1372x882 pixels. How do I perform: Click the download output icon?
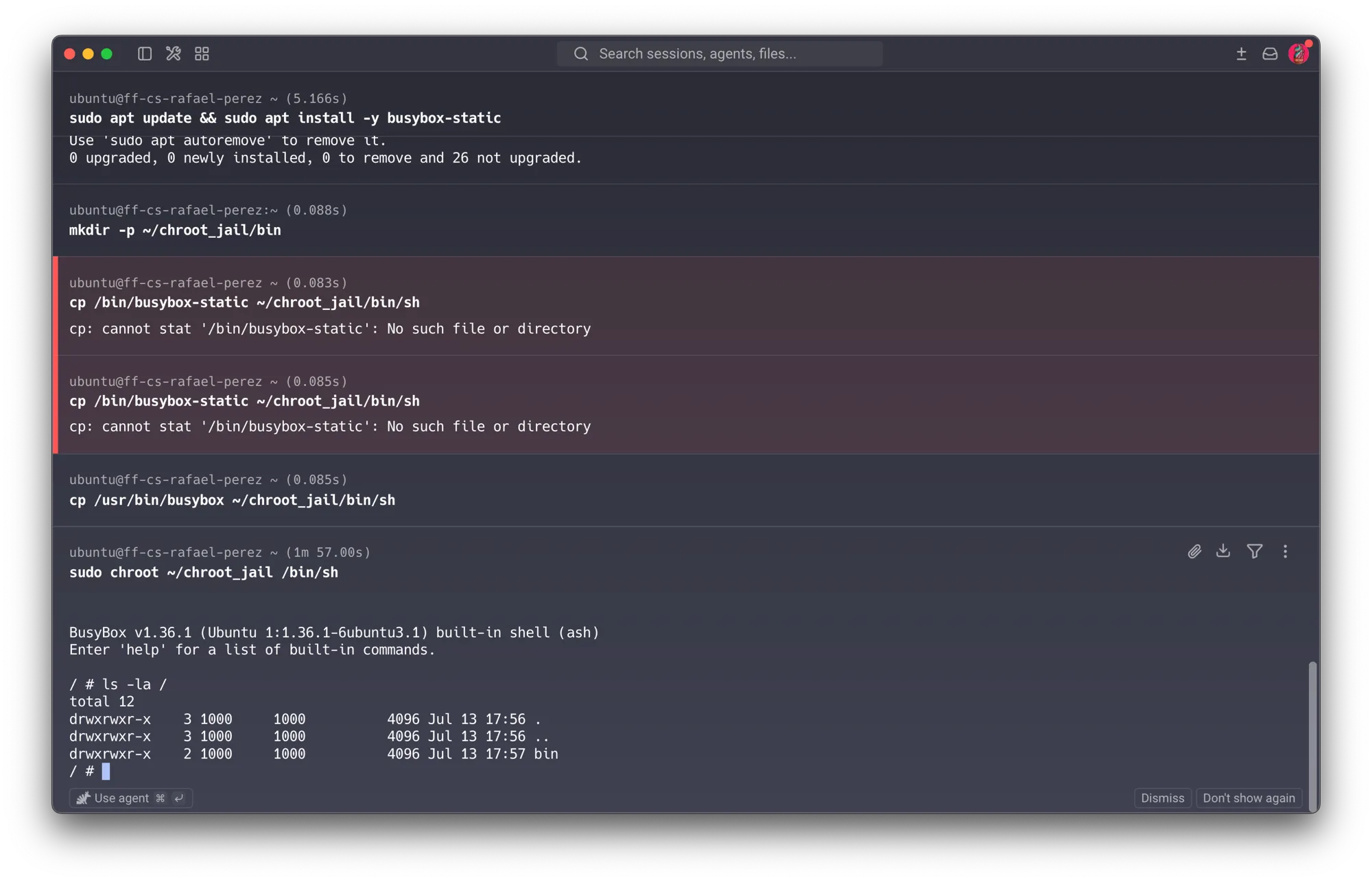[x=1223, y=551]
